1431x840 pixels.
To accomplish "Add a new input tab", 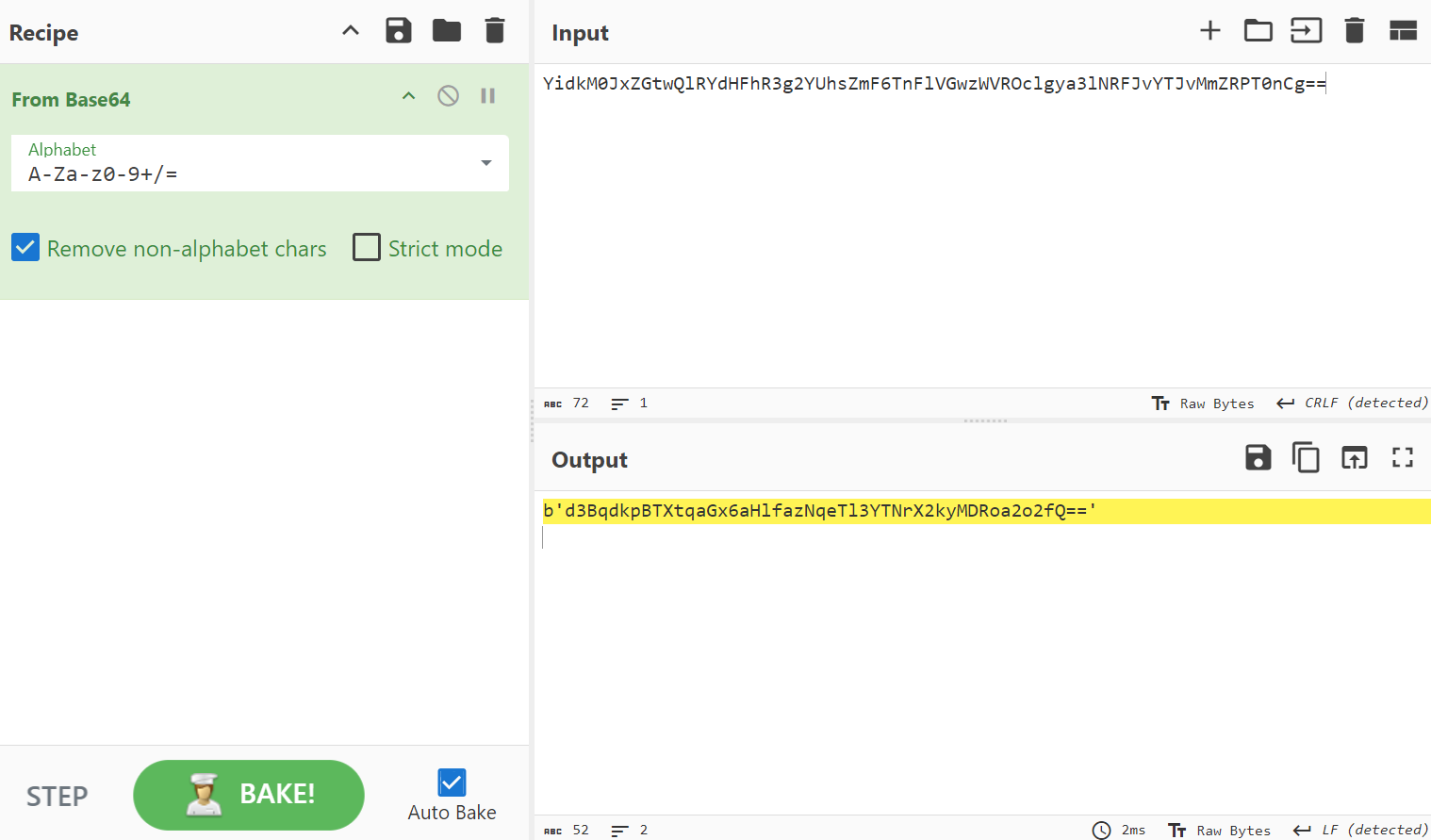I will 1209,31.
